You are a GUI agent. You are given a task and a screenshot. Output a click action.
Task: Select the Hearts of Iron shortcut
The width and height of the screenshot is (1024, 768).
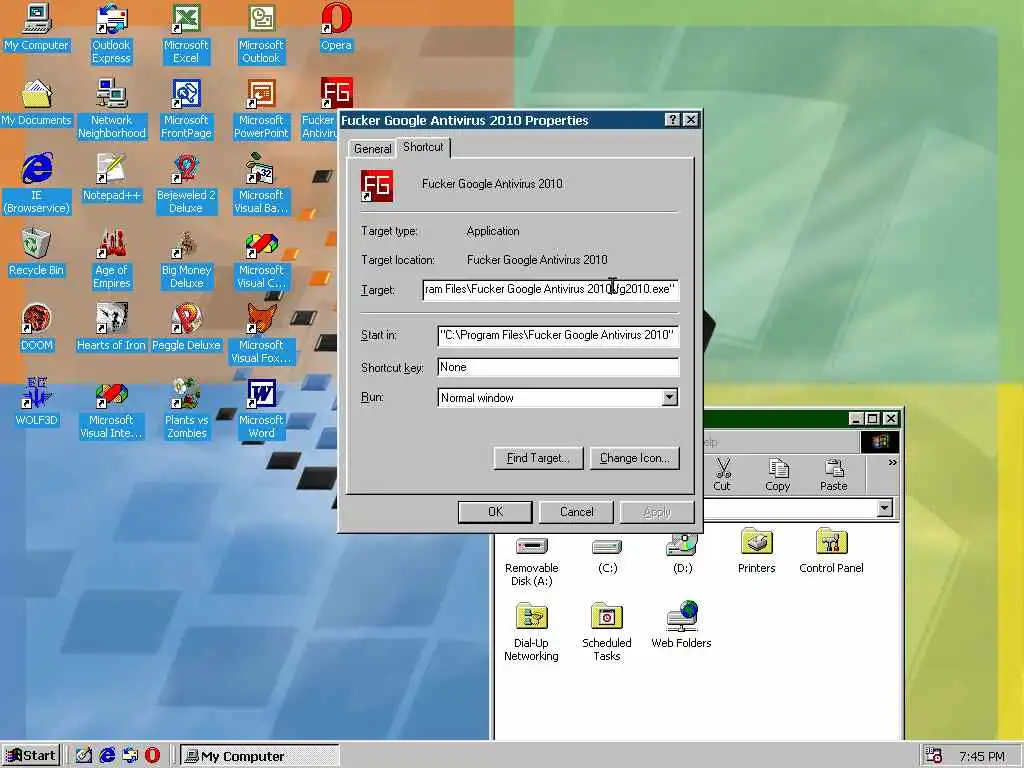[112, 328]
